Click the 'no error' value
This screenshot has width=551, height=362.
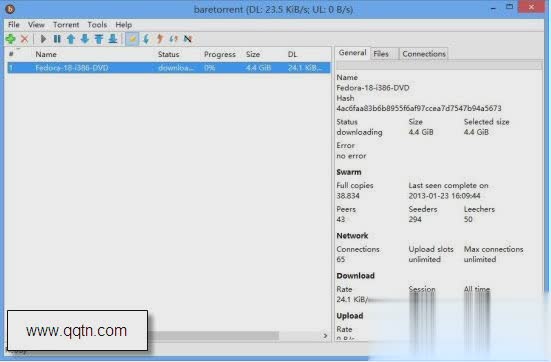[351, 156]
